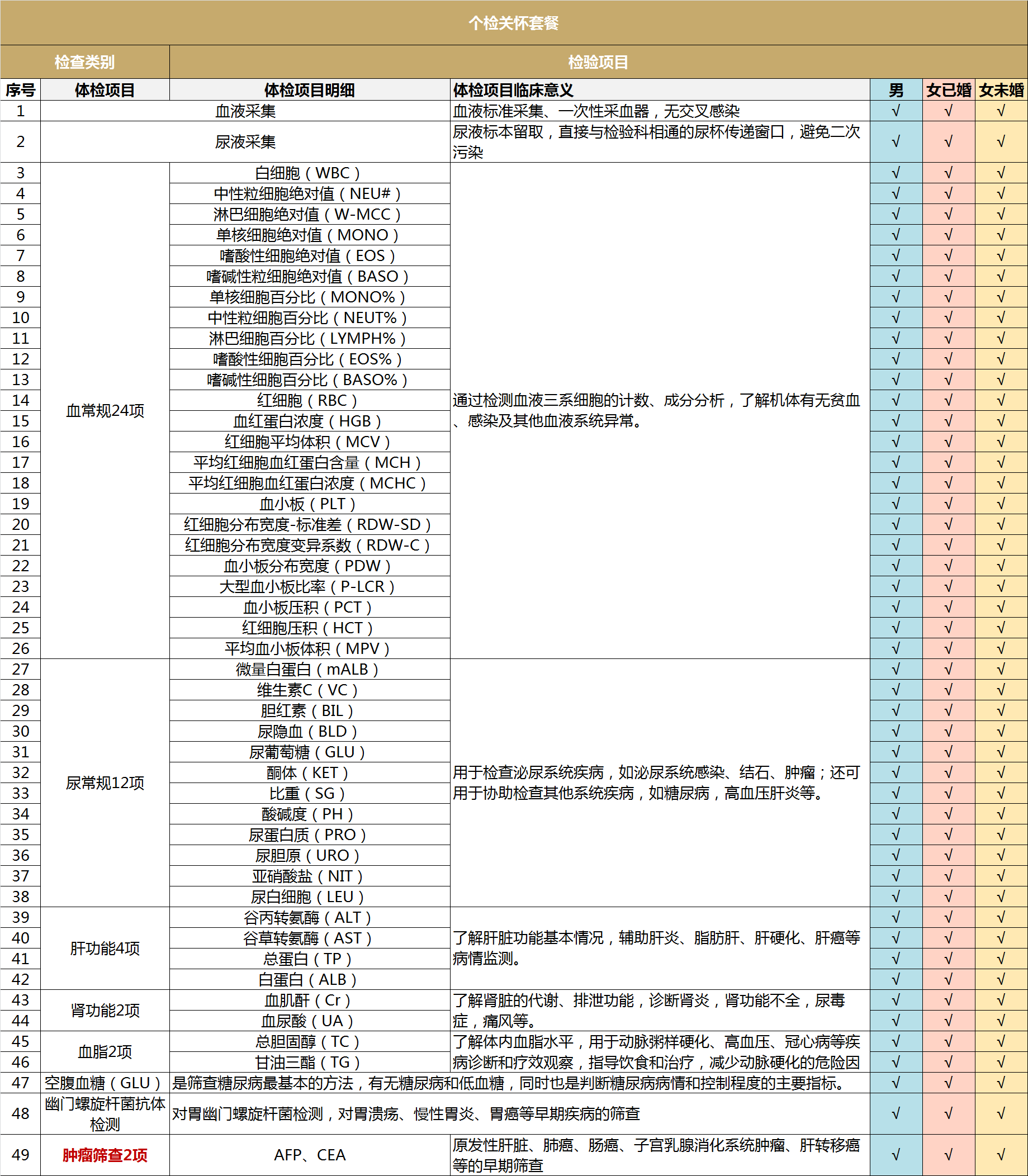Click 红细胞分布宽度-标准差（RDW-SD） cell
The image size is (1028, 1176).
(310, 524)
